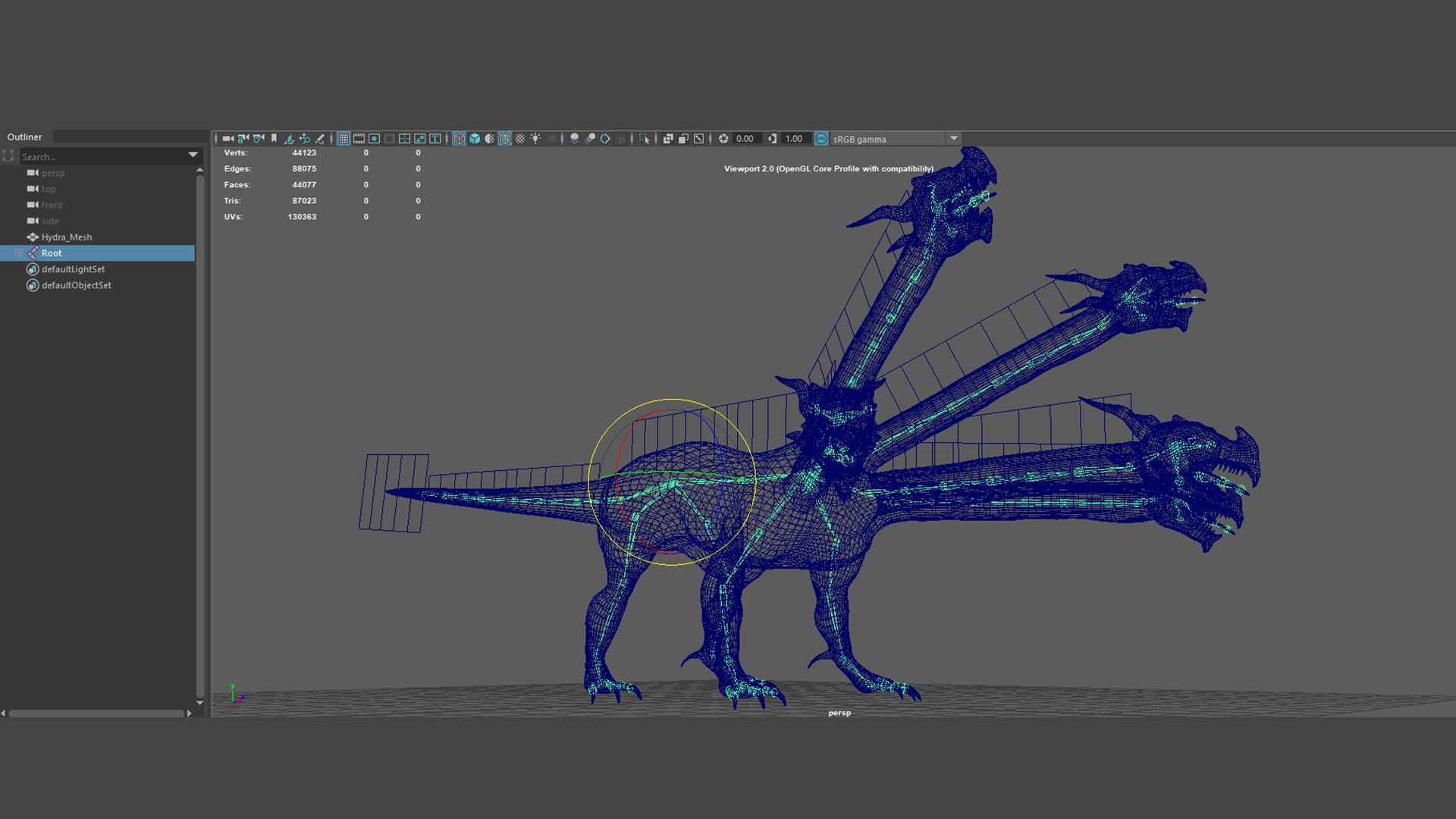Click the Outliner select-hierarchy icon beside Search
This screenshot has width=1456, height=819.
8,155
